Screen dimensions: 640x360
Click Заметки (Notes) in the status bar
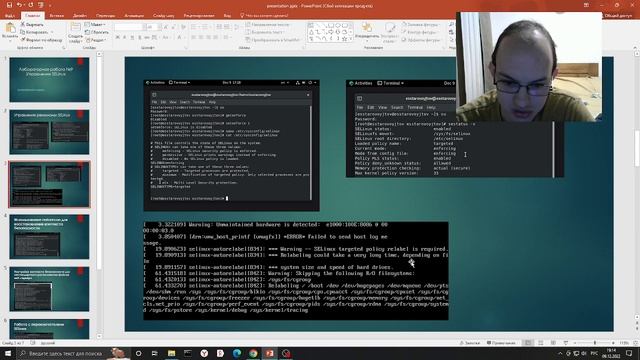[x=470, y=343]
